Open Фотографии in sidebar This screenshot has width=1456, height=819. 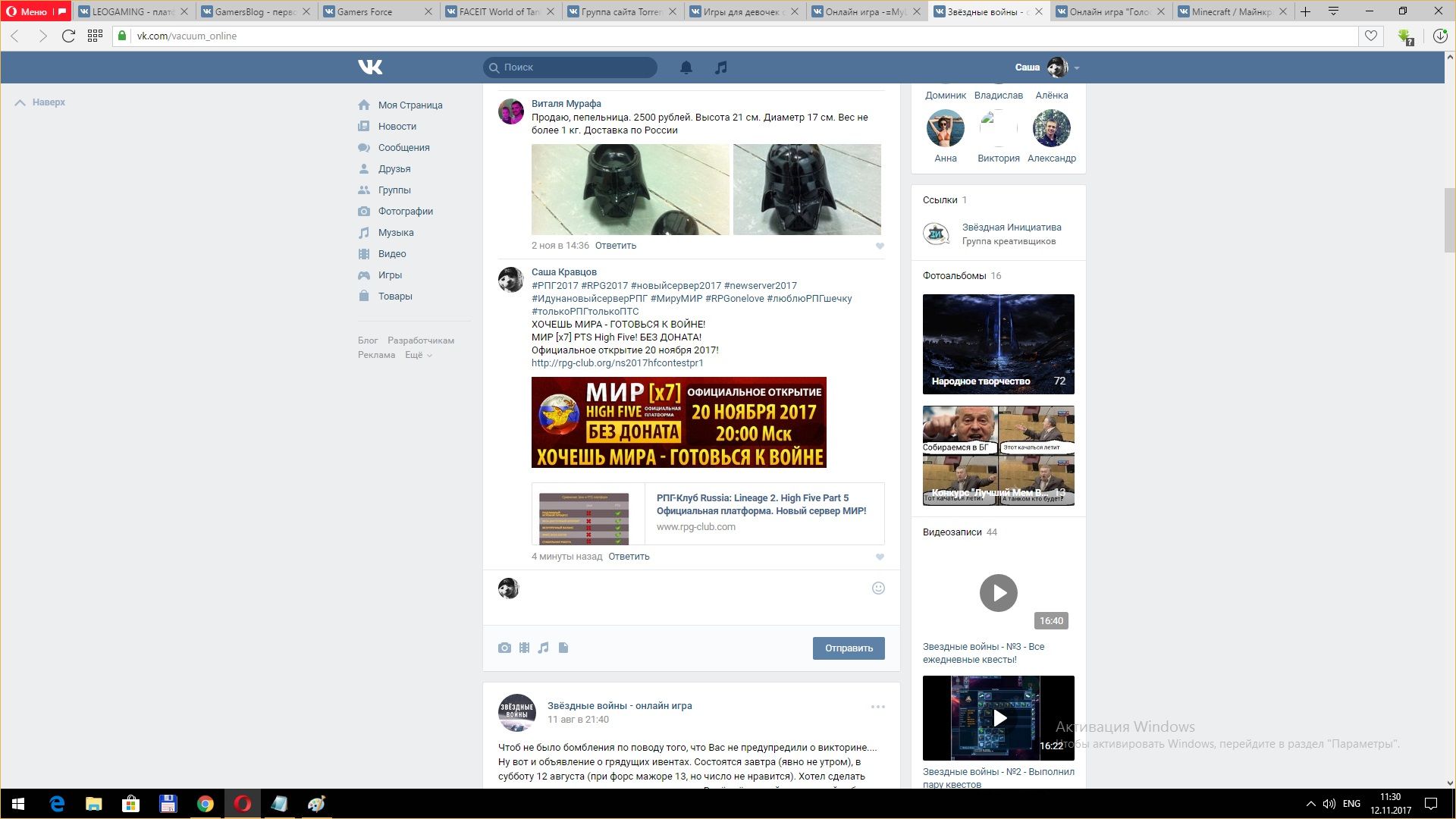pyautogui.click(x=406, y=212)
